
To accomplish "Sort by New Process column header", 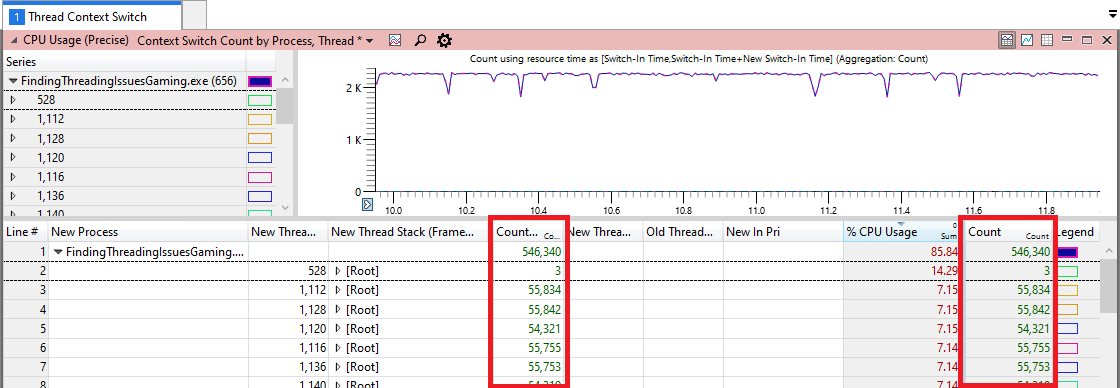I will click(x=149, y=232).
